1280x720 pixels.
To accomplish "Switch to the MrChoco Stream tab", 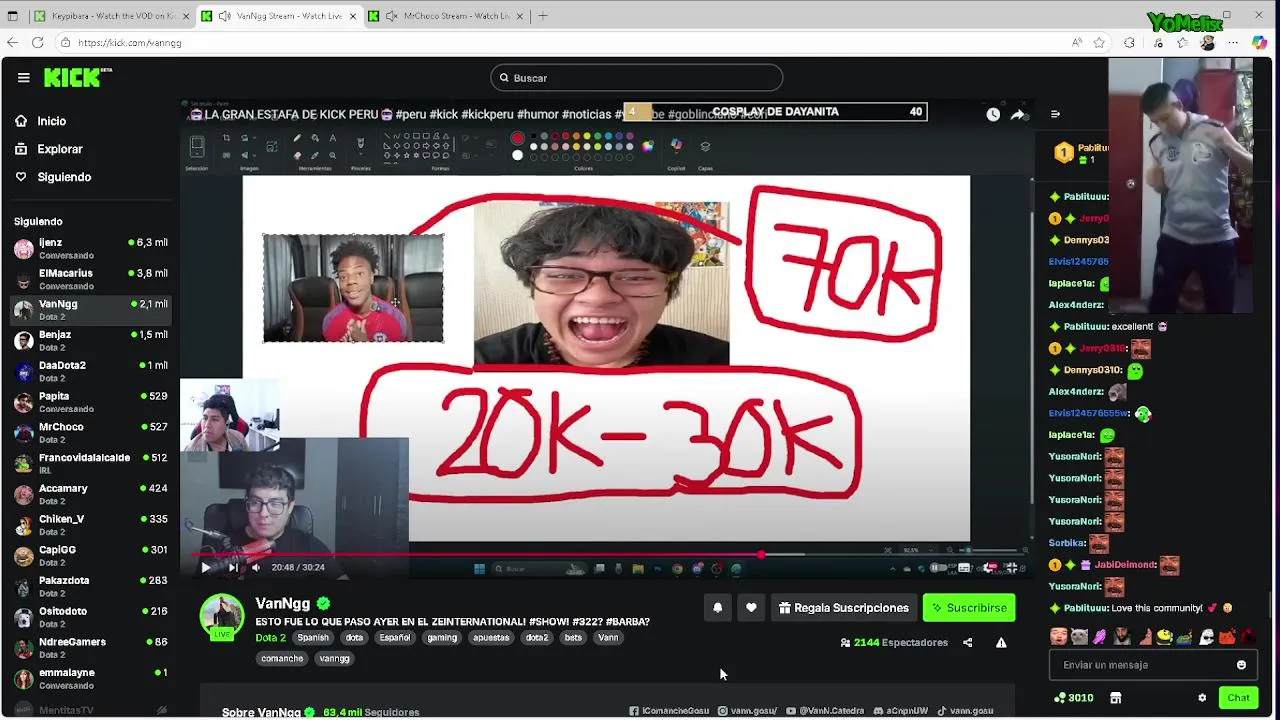I will point(448,16).
